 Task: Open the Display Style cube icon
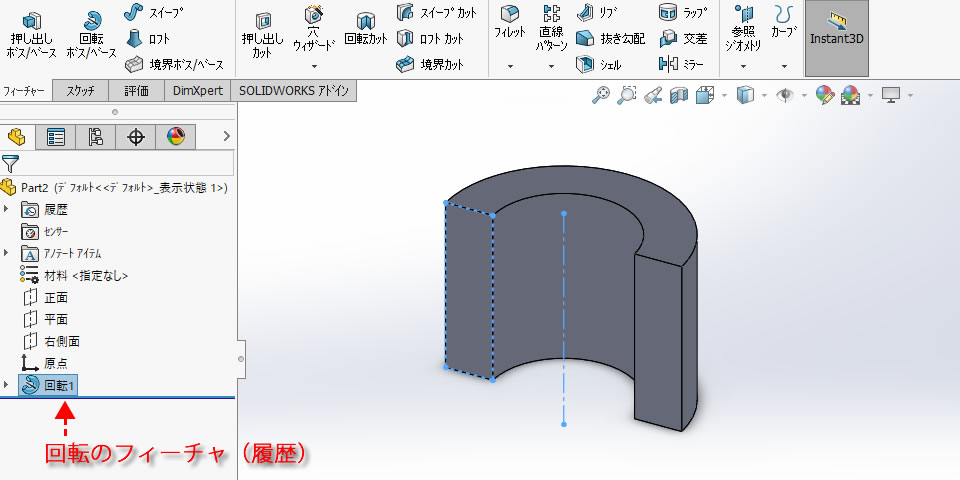745,95
